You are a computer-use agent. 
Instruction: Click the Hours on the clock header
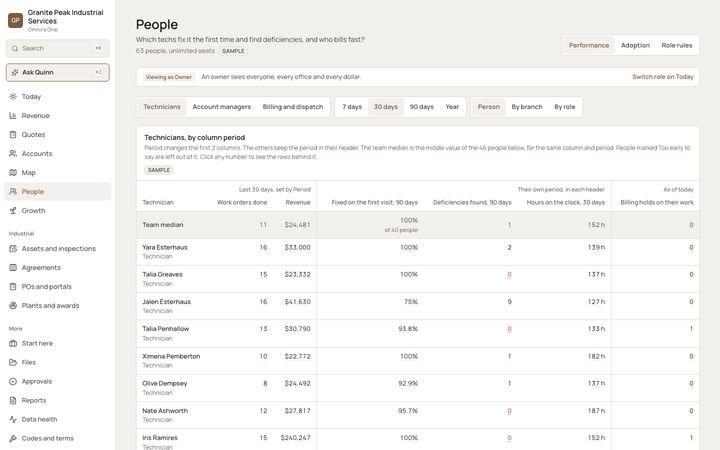pos(566,202)
